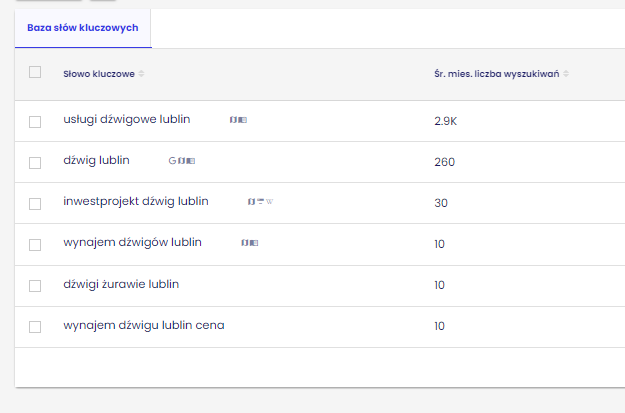Enable the checkbox for dźwigi żurawie lublin
The width and height of the screenshot is (625, 413).
point(35,285)
